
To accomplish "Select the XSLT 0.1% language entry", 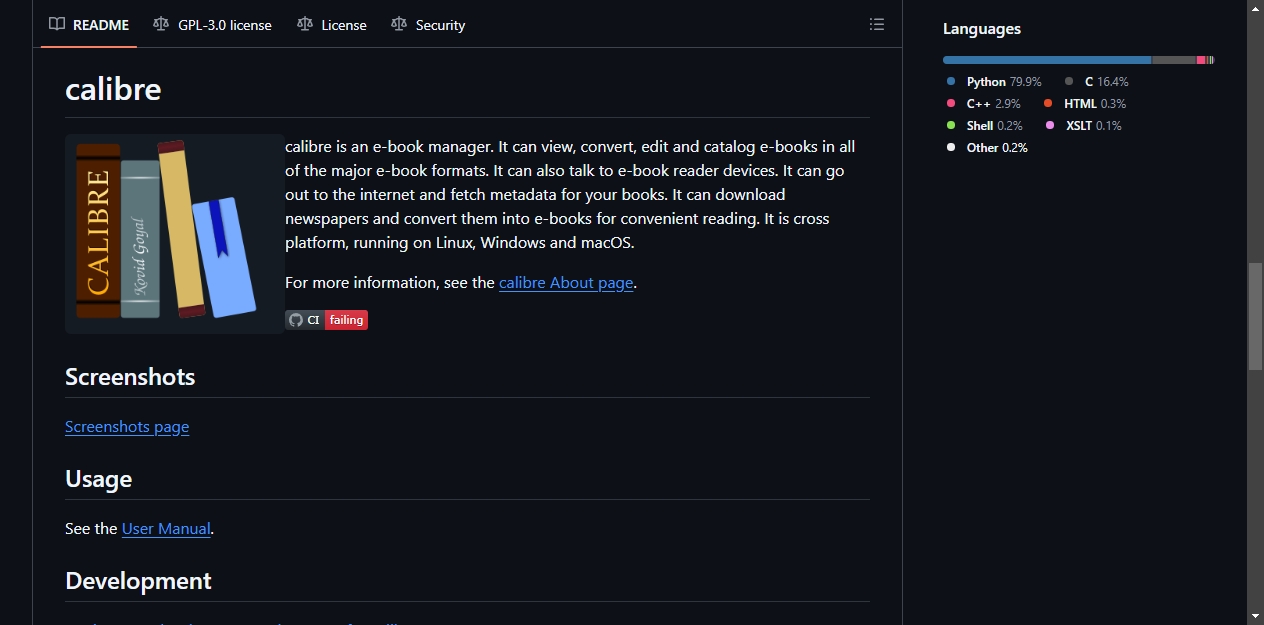I will (1084, 126).
